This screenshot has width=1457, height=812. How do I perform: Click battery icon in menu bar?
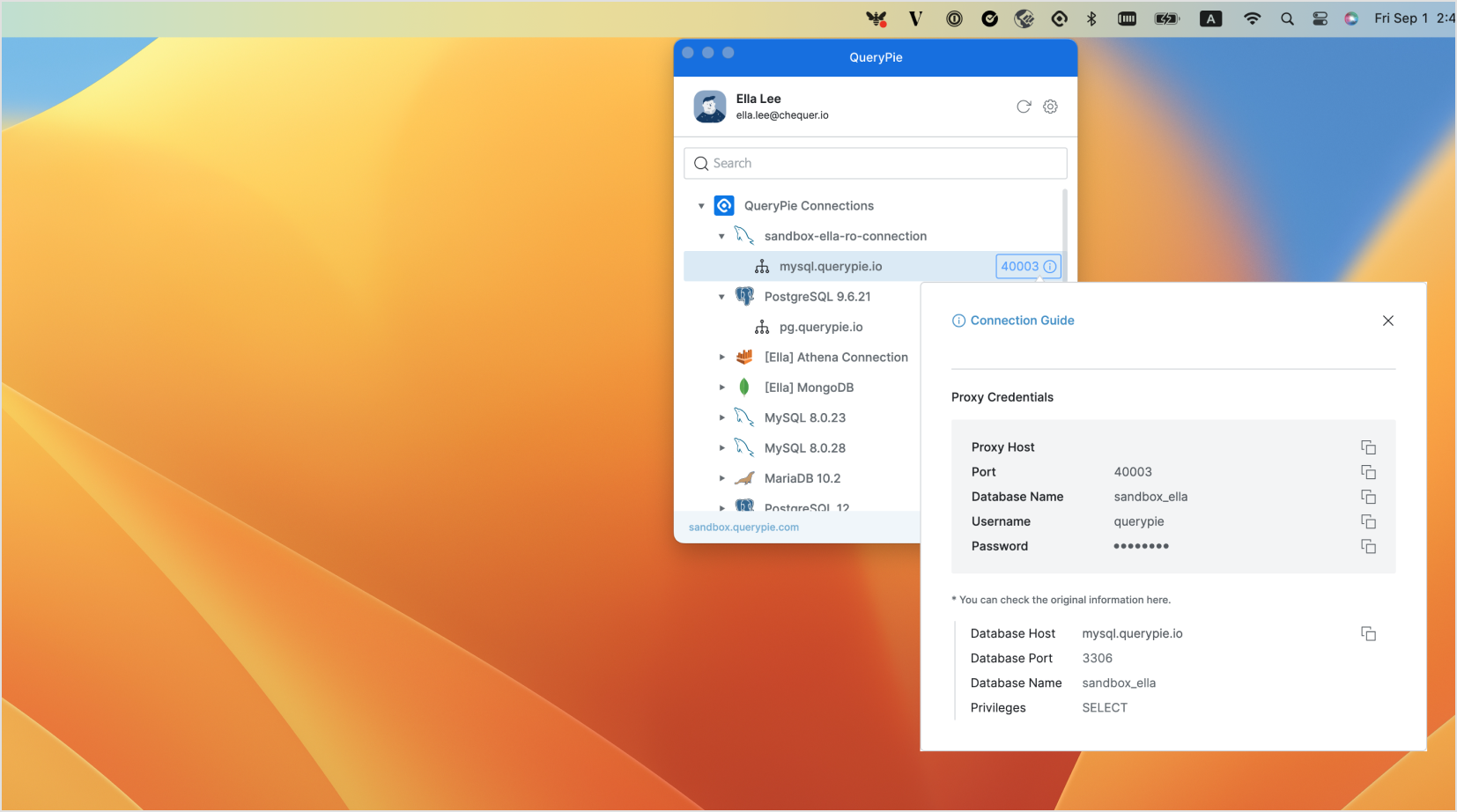point(1167,18)
